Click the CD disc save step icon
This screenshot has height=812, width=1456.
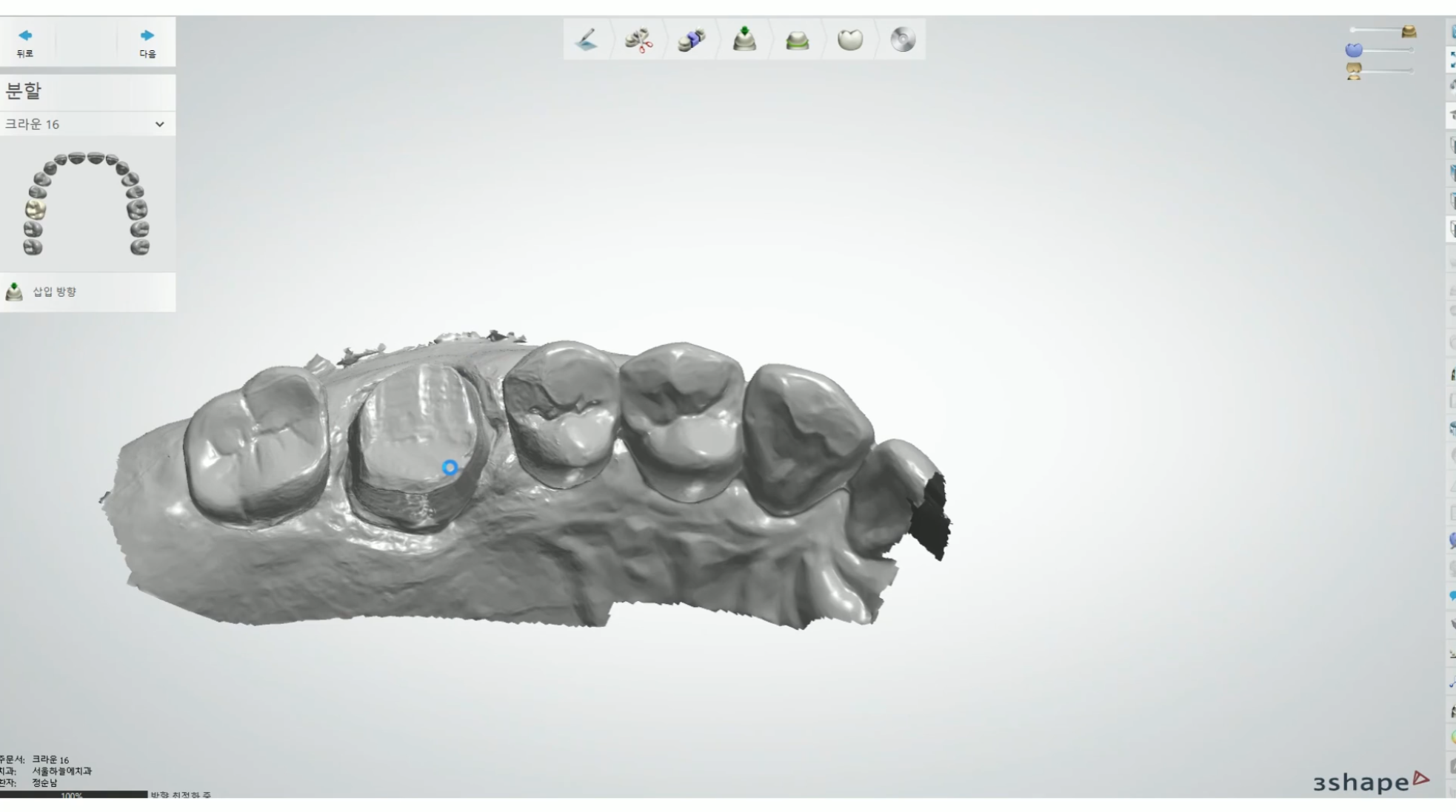pos(902,39)
